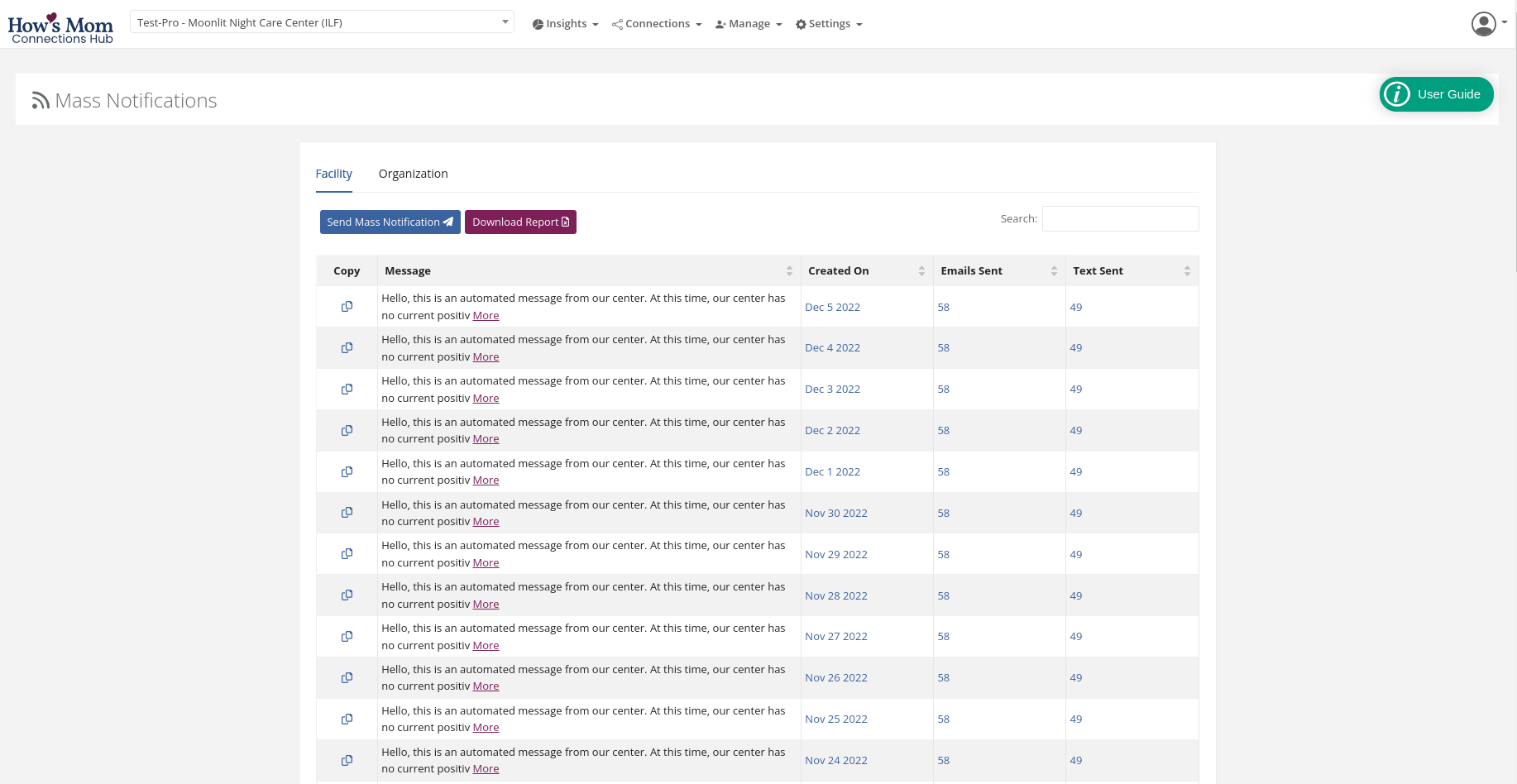
Task: Copy the Nov 27 2022 notification
Action: point(347,637)
